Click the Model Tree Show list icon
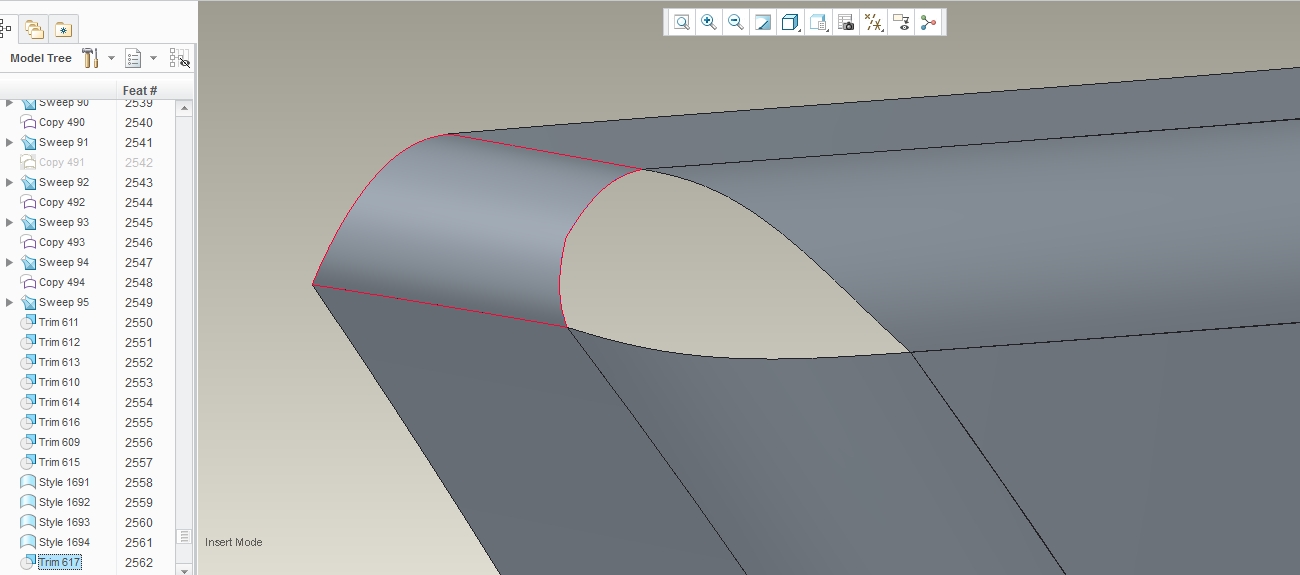1300x575 pixels. coord(133,58)
